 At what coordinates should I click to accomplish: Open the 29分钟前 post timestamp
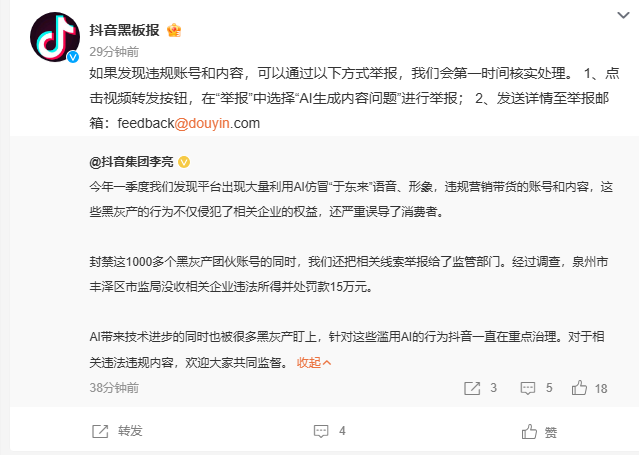point(108,50)
